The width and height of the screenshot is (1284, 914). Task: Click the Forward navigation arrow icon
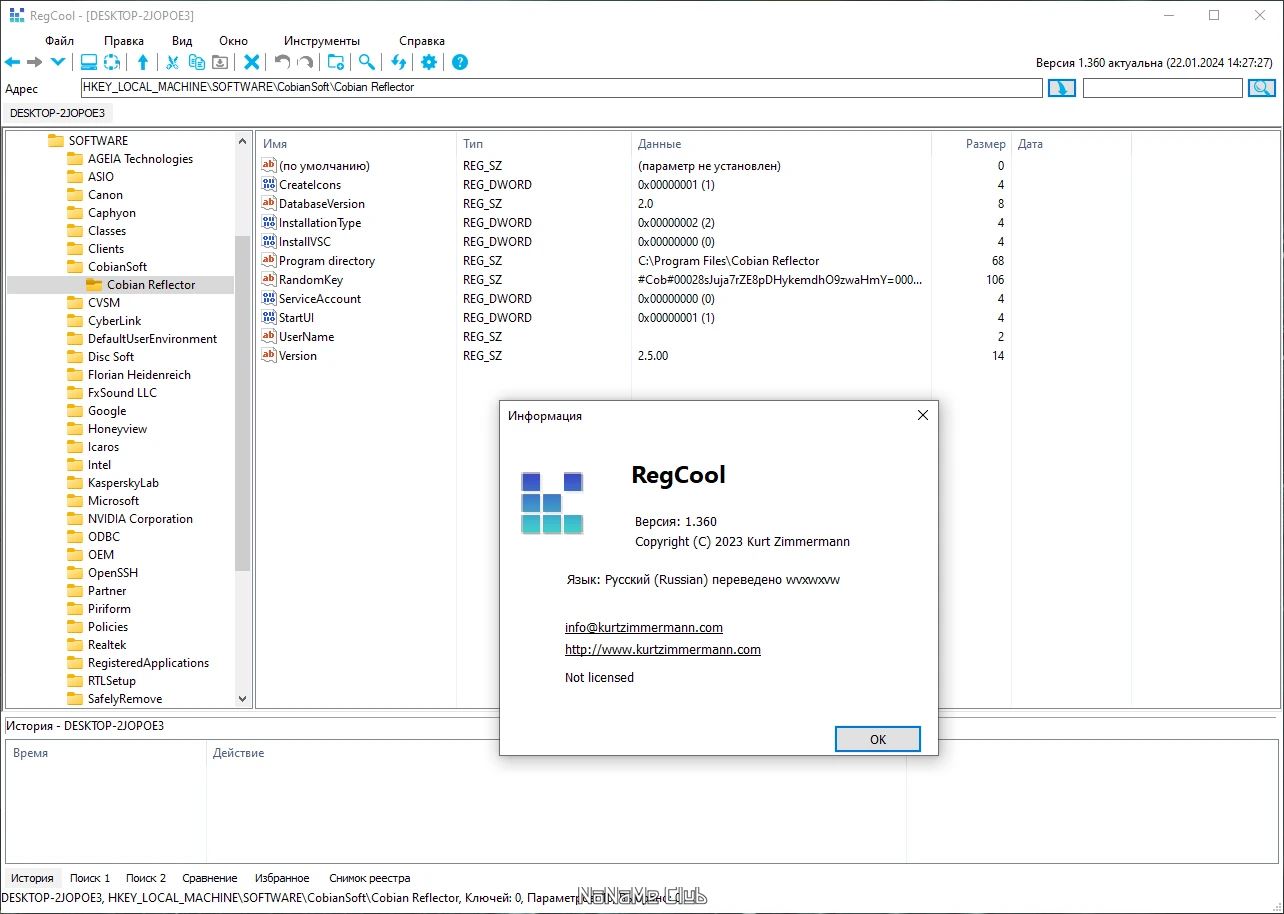pyautogui.click(x=35, y=62)
